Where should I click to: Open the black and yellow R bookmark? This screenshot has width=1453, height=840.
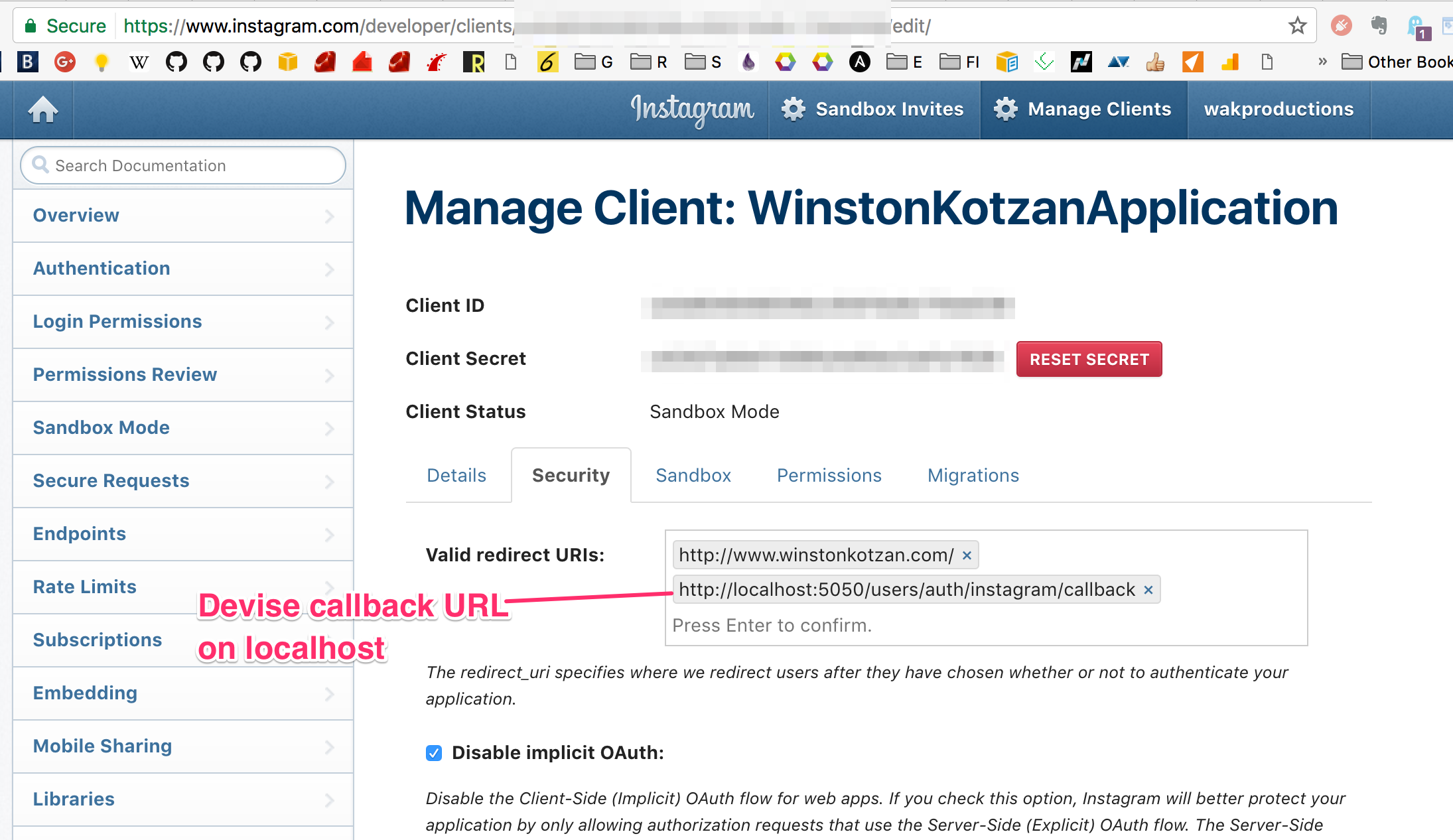tap(474, 62)
